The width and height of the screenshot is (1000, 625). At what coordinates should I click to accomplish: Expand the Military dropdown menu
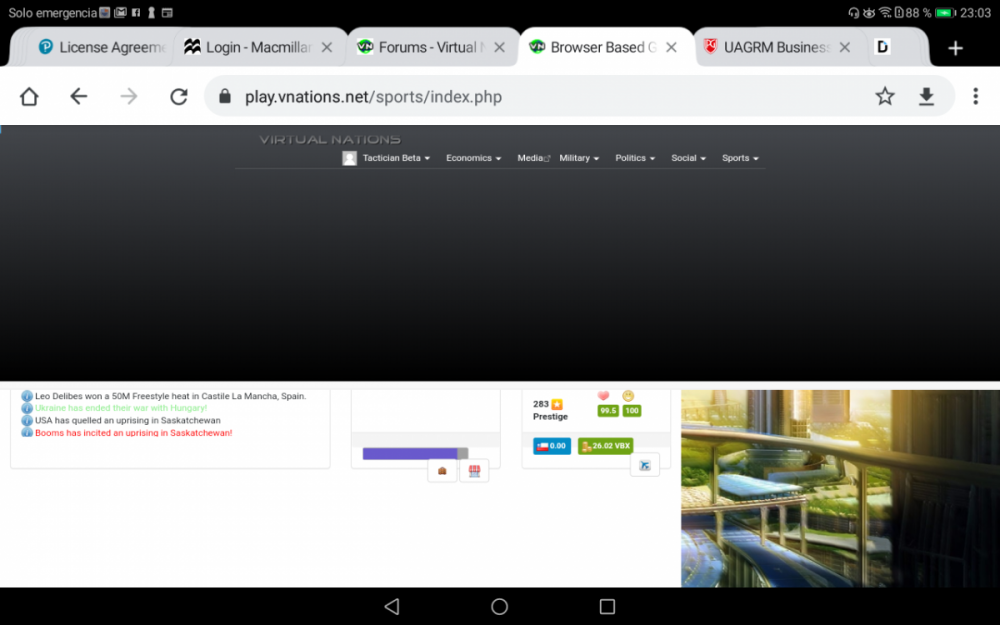point(579,158)
